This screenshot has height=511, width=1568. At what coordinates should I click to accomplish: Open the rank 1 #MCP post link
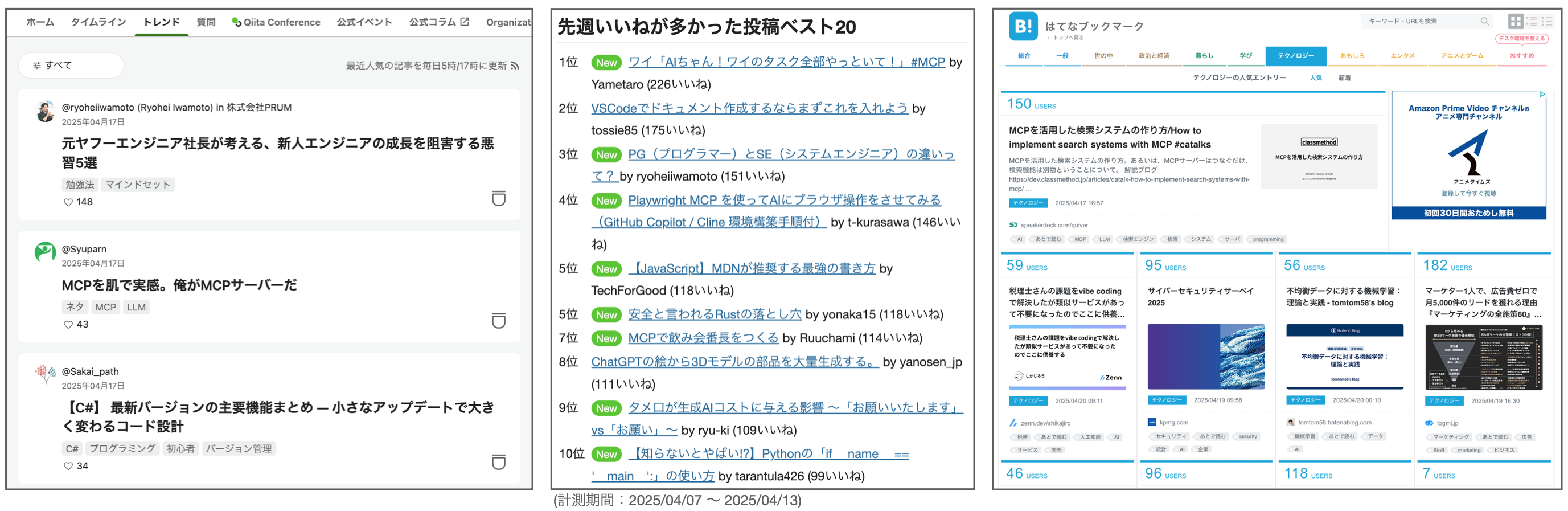point(786,62)
